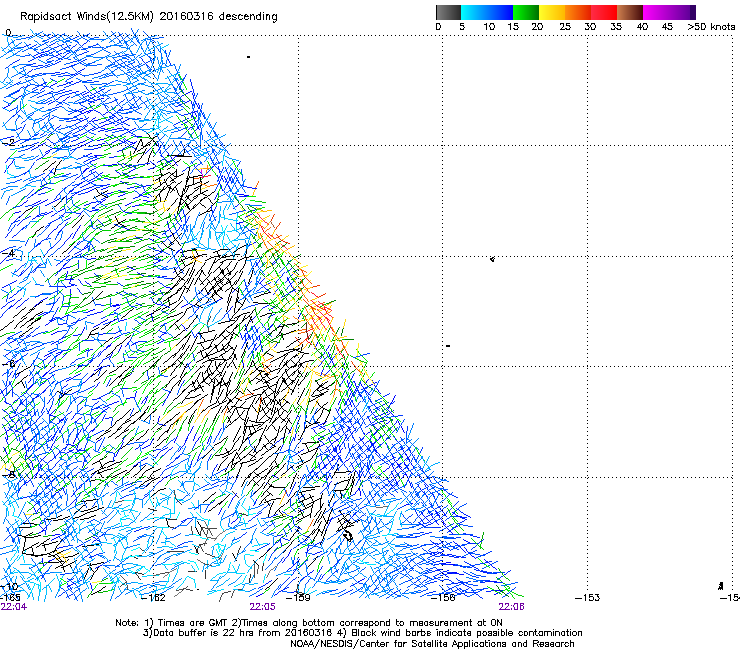
Task: Click the '-153' longitude axis label
Action: (588, 598)
